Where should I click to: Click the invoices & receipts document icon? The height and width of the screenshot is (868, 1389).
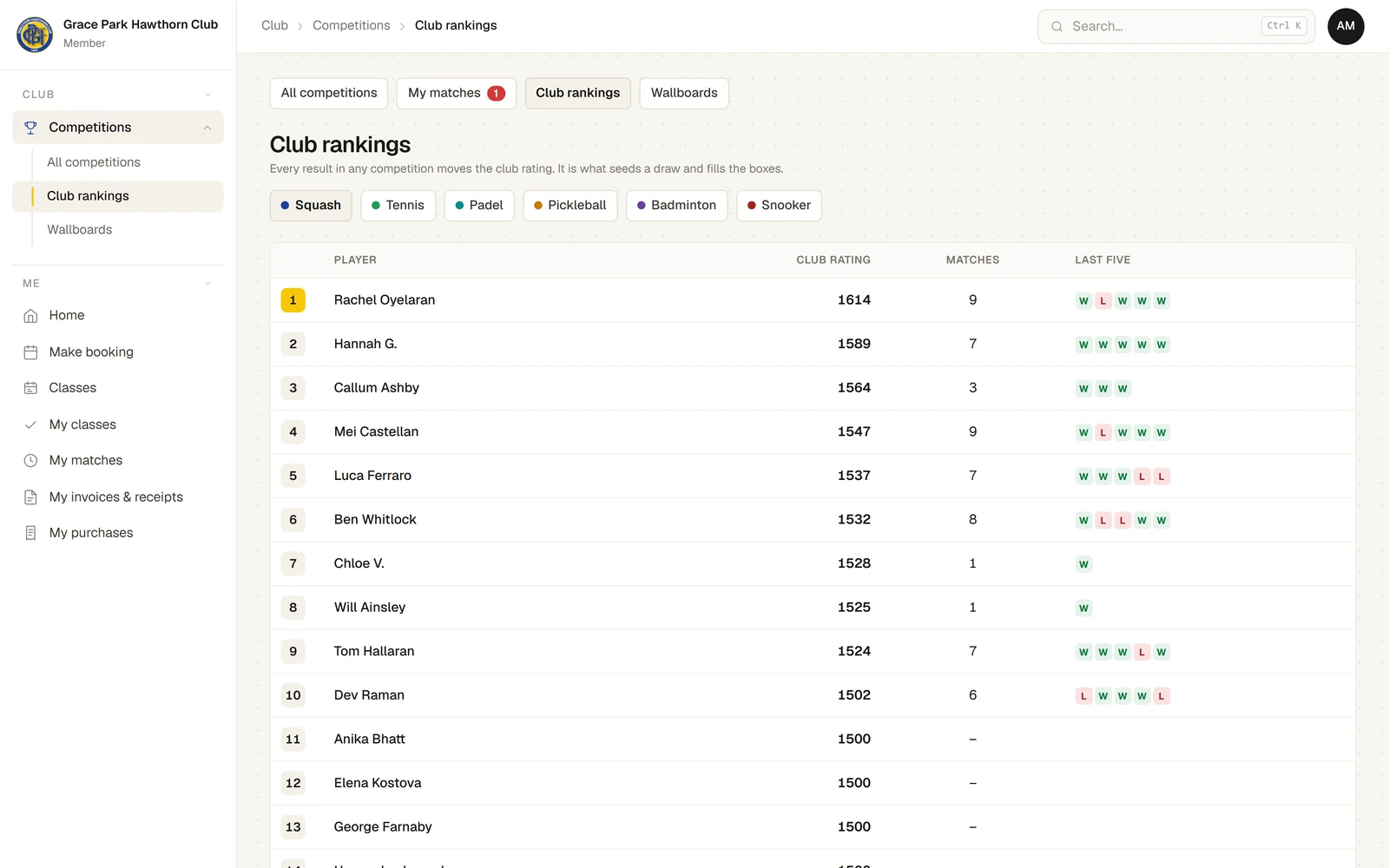pyautogui.click(x=30, y=497)
